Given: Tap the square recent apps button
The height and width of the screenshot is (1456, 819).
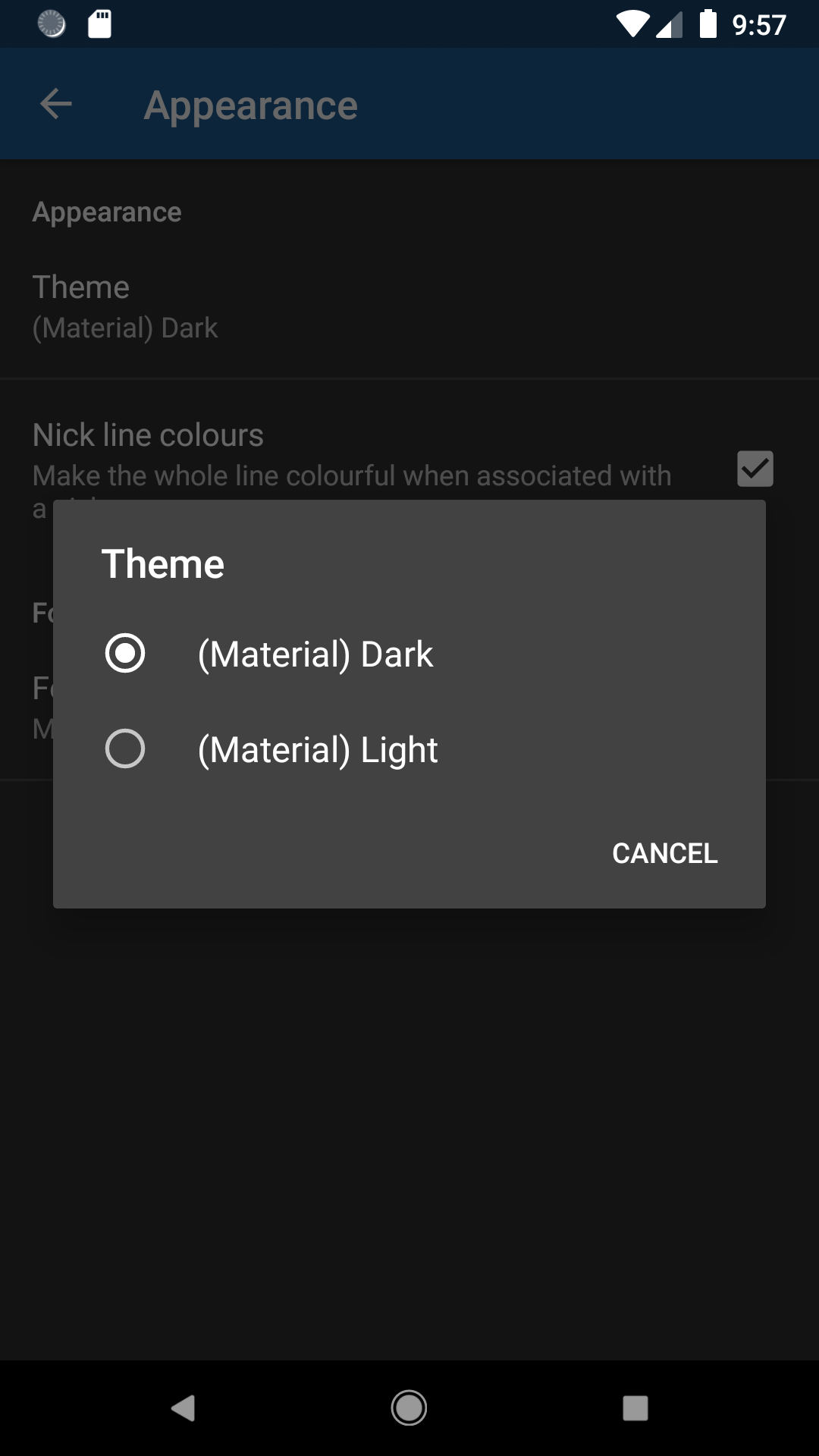Looking at the screenshot, I should click(x=635, y=1408).
